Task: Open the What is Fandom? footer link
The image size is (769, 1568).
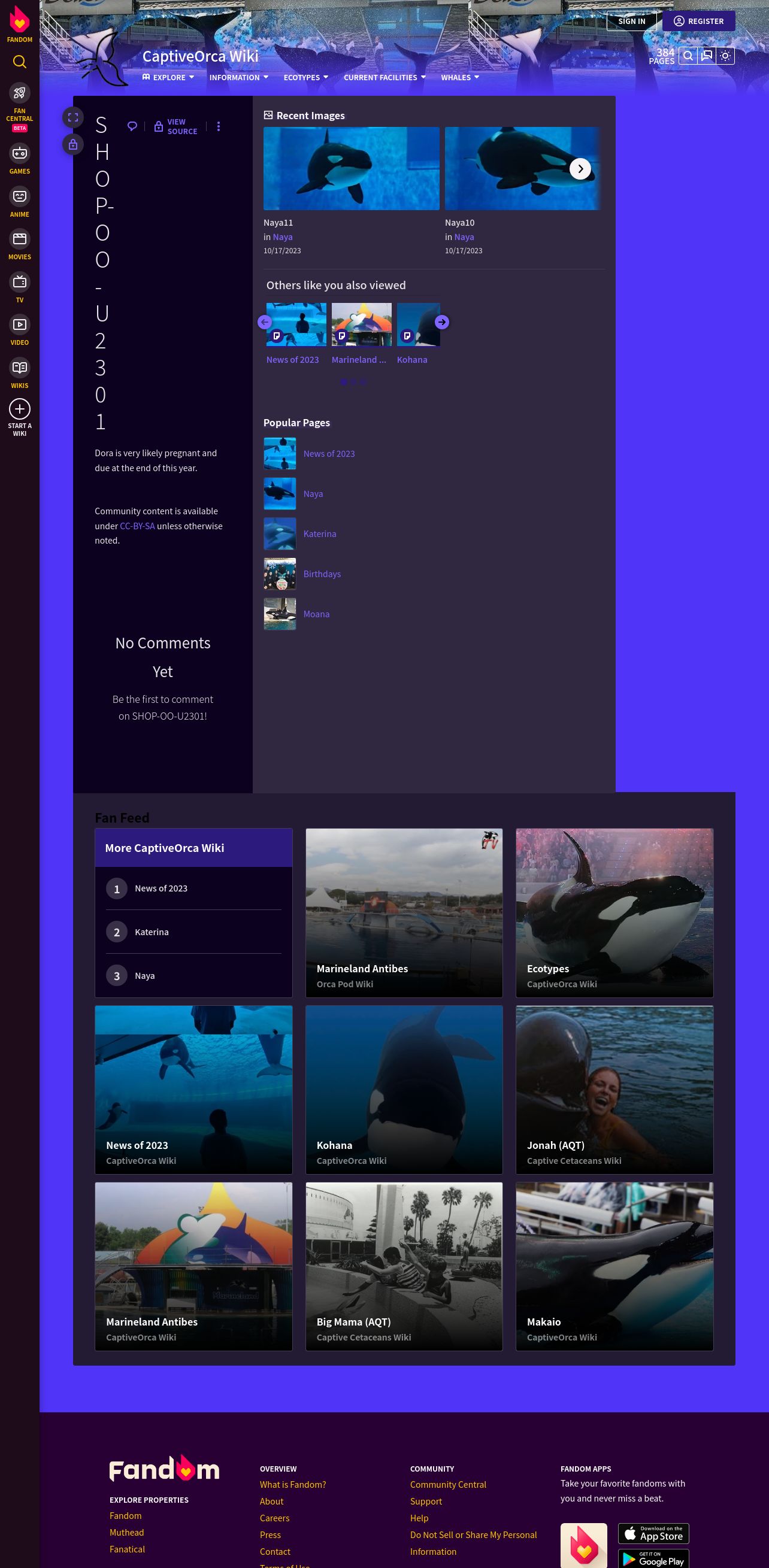Action: pos(293,1485)
